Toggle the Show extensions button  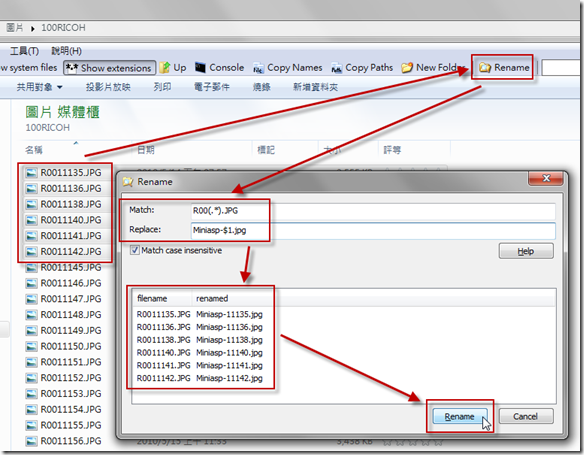pos(109,68)
